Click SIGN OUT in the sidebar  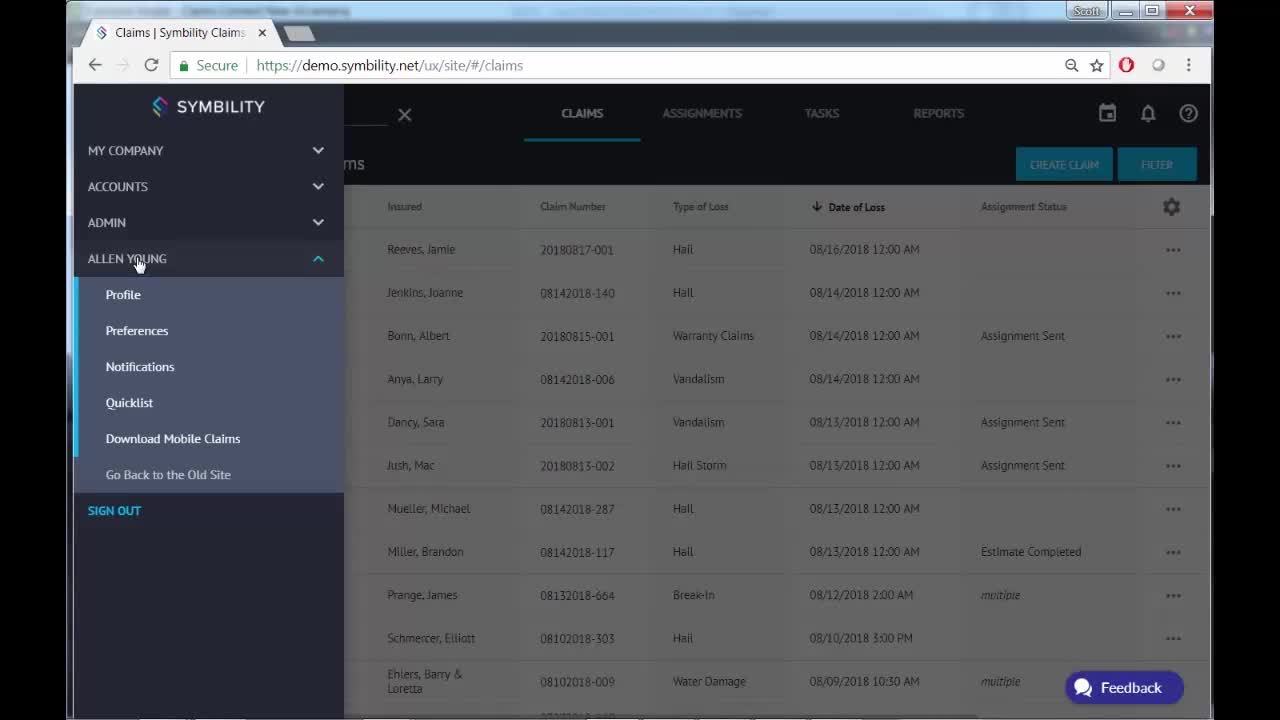tap(113, 510)
